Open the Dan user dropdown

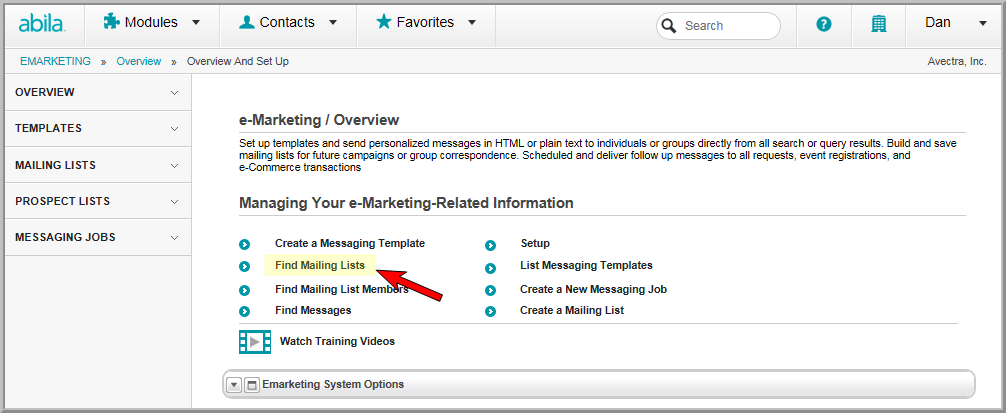955,23
